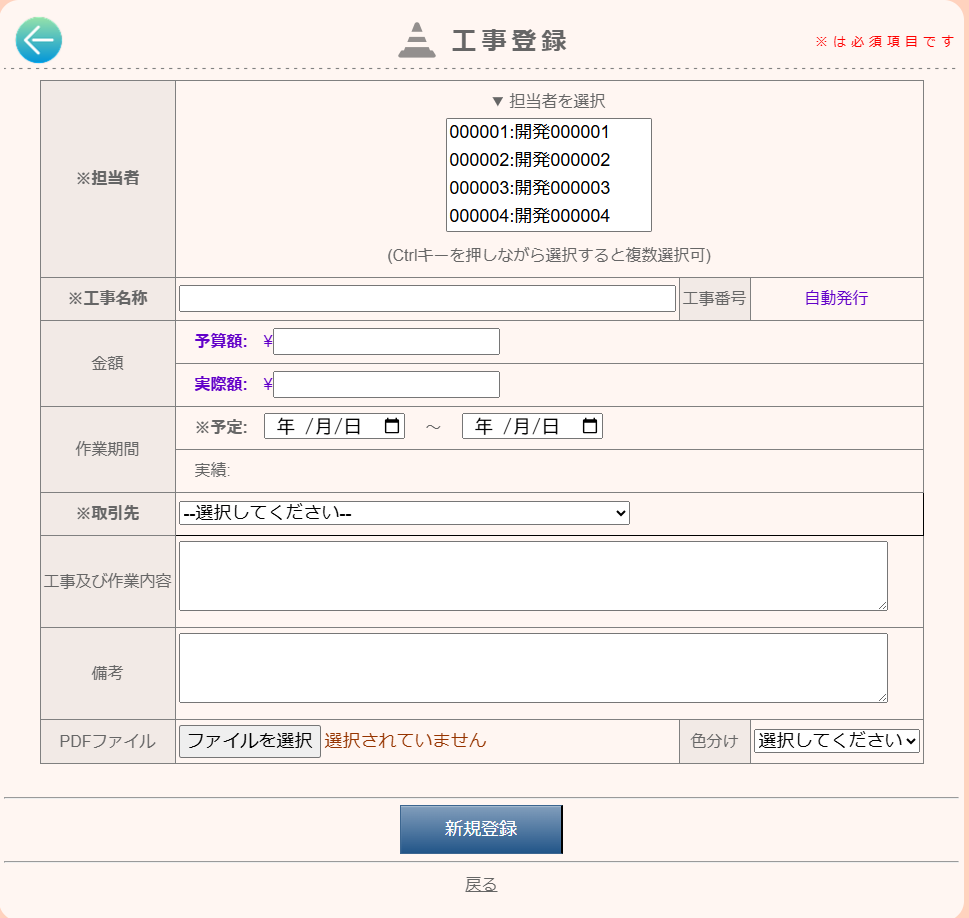Screen dimensions: 969x918
Task: Submit with the 新規登録 button
Action: (481, 829)
